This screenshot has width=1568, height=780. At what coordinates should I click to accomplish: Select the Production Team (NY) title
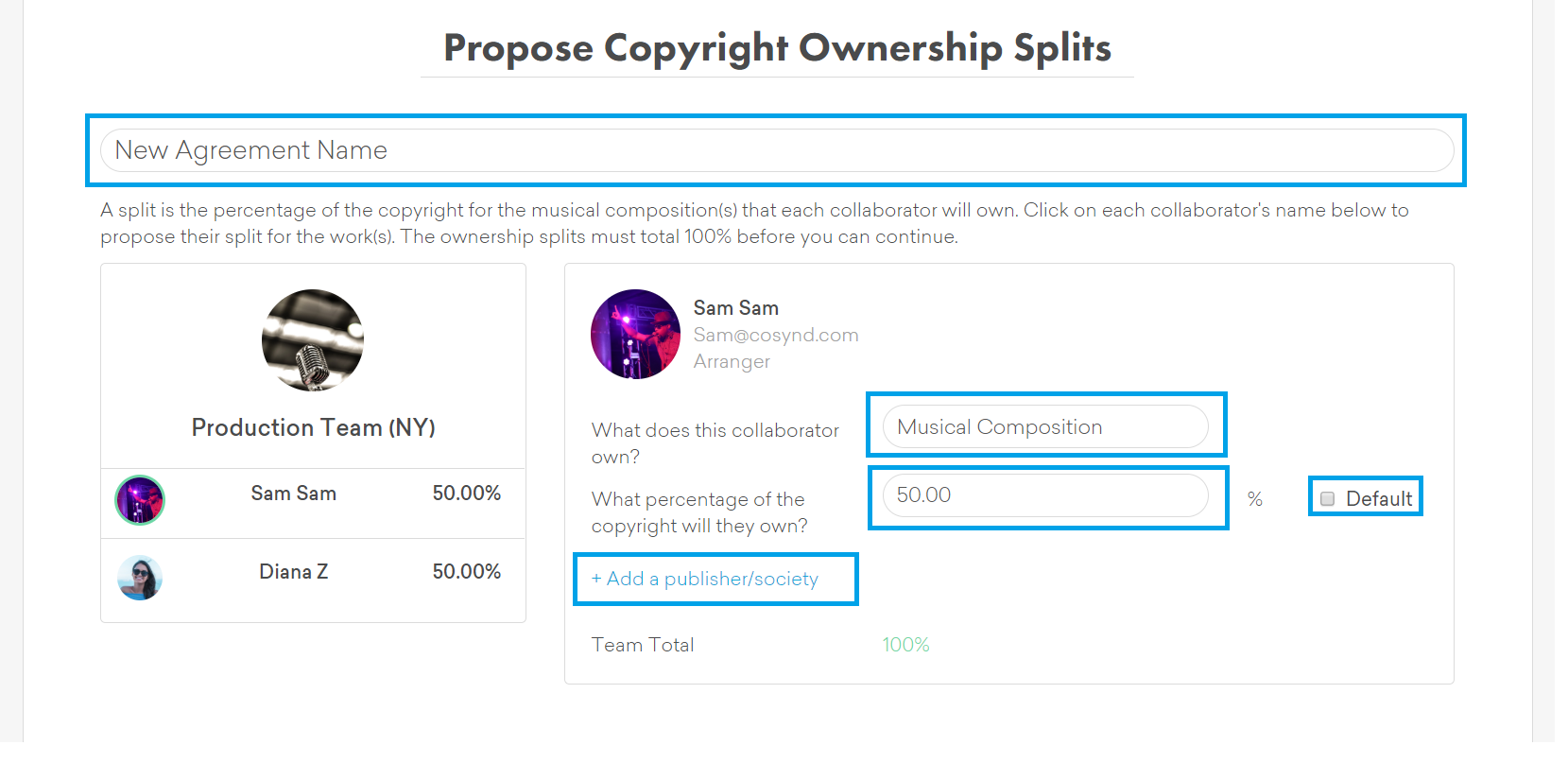pyautogui.click(x=313, y=427)
